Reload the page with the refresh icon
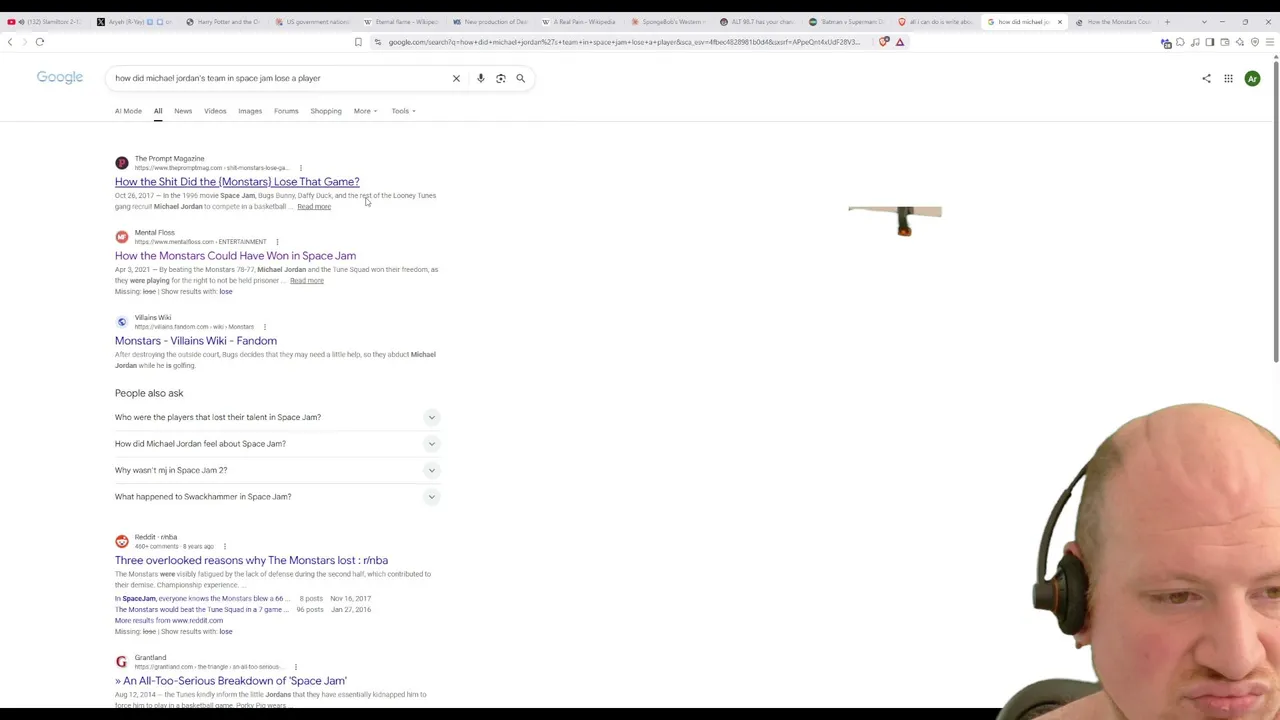Image resolution: width=1280 pixels, height=720 pixels. click(x=40, y=42)
